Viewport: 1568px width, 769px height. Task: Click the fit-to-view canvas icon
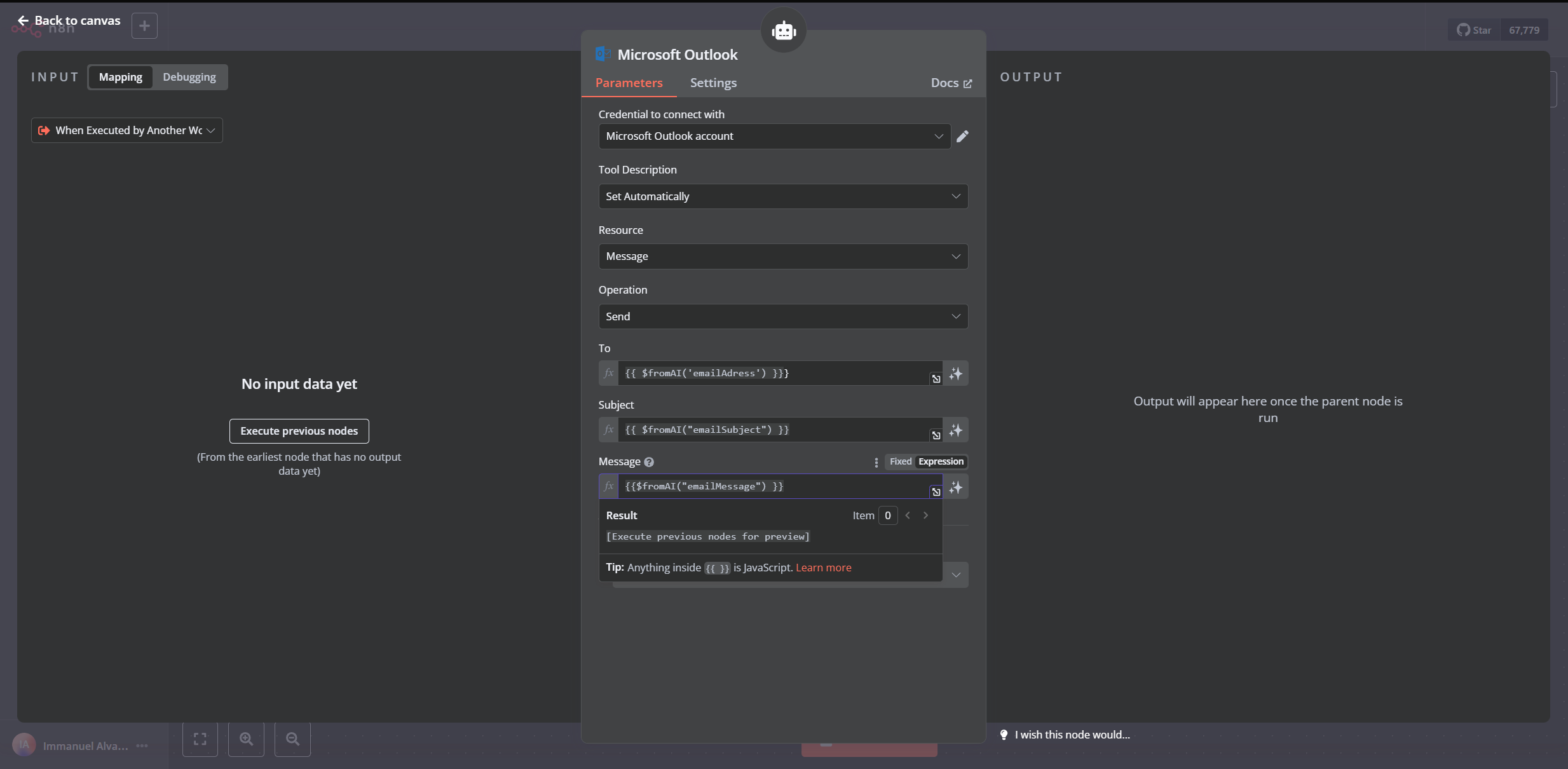[x=200, y=739]
